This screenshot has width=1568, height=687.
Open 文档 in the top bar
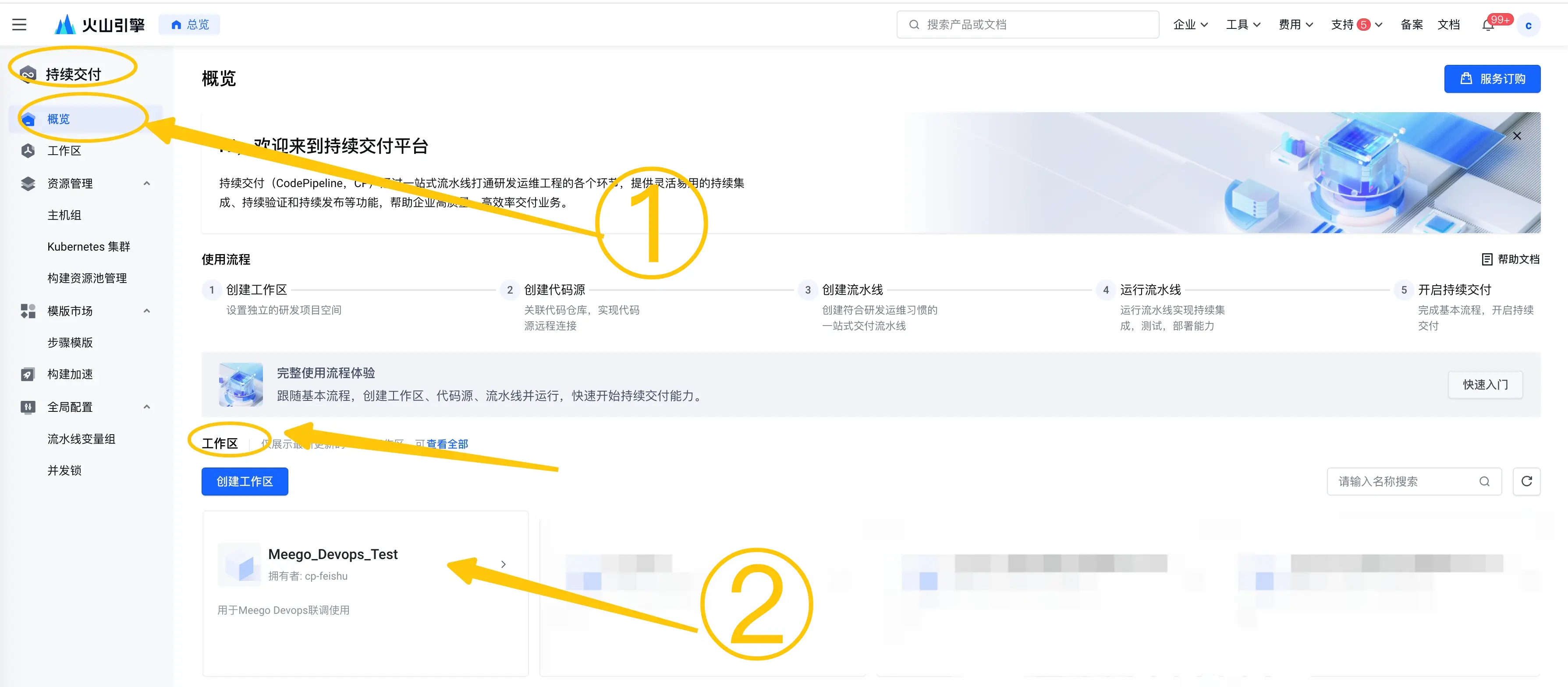click(x=1449, y=25)
